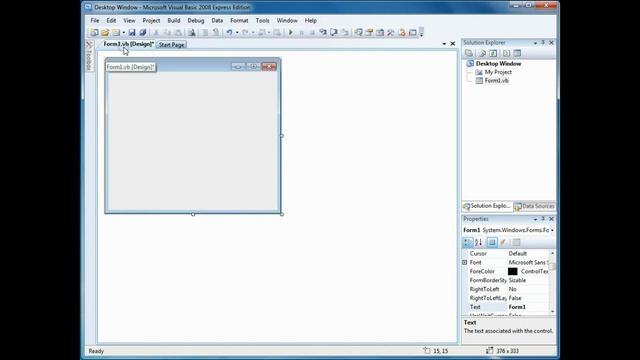This screenshot has width=640, height=360.
Task: Open the Error List toolbar icon
Action: 402,32
